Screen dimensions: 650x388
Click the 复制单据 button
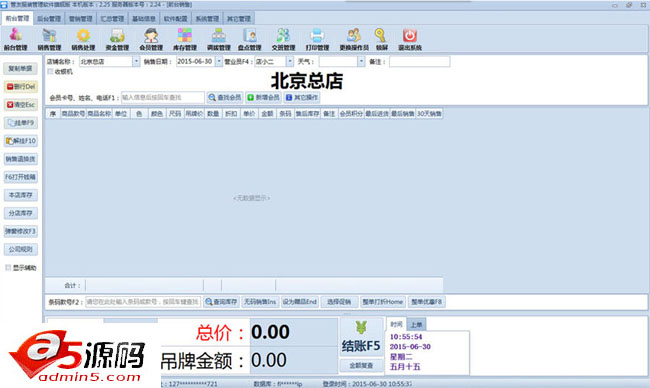click(21, 68)
